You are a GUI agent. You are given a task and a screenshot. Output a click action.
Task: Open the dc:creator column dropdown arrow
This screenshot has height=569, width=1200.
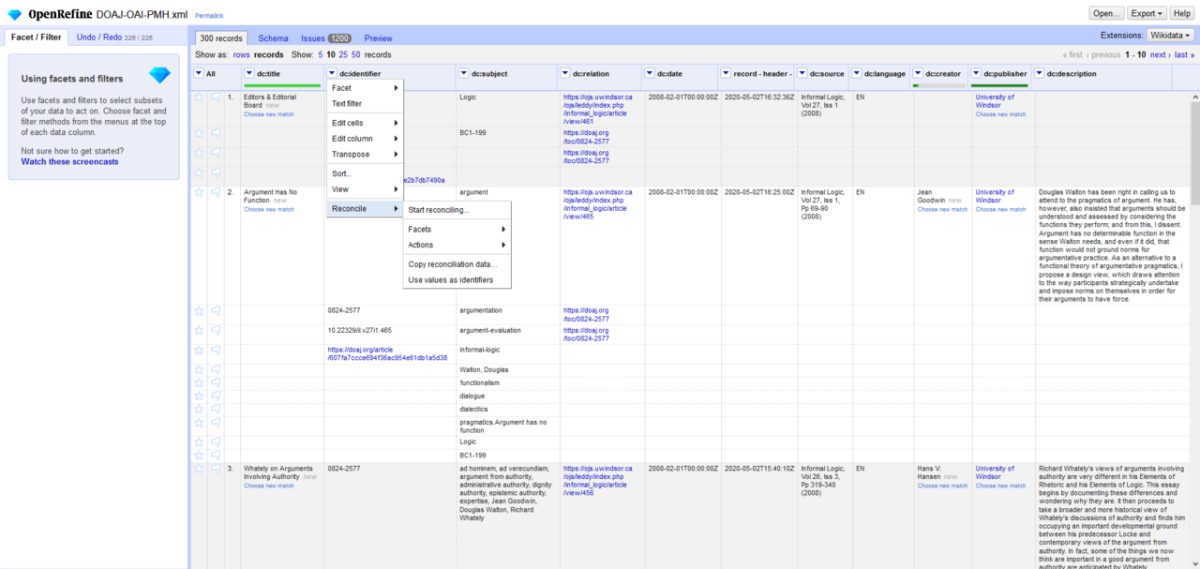click(x=918, y=74)
